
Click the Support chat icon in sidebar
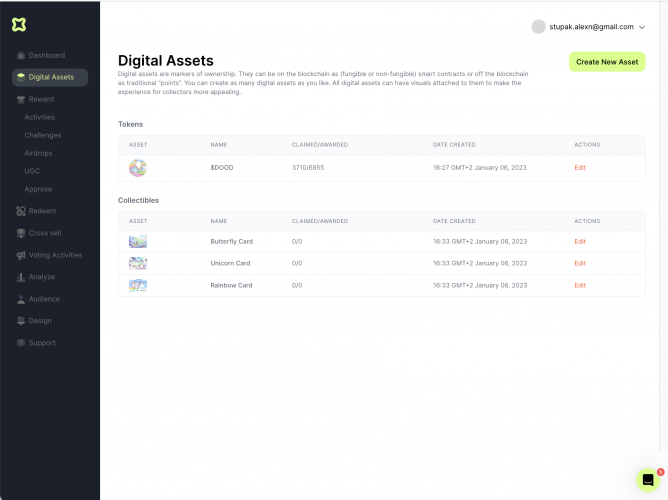click(20, 343)
